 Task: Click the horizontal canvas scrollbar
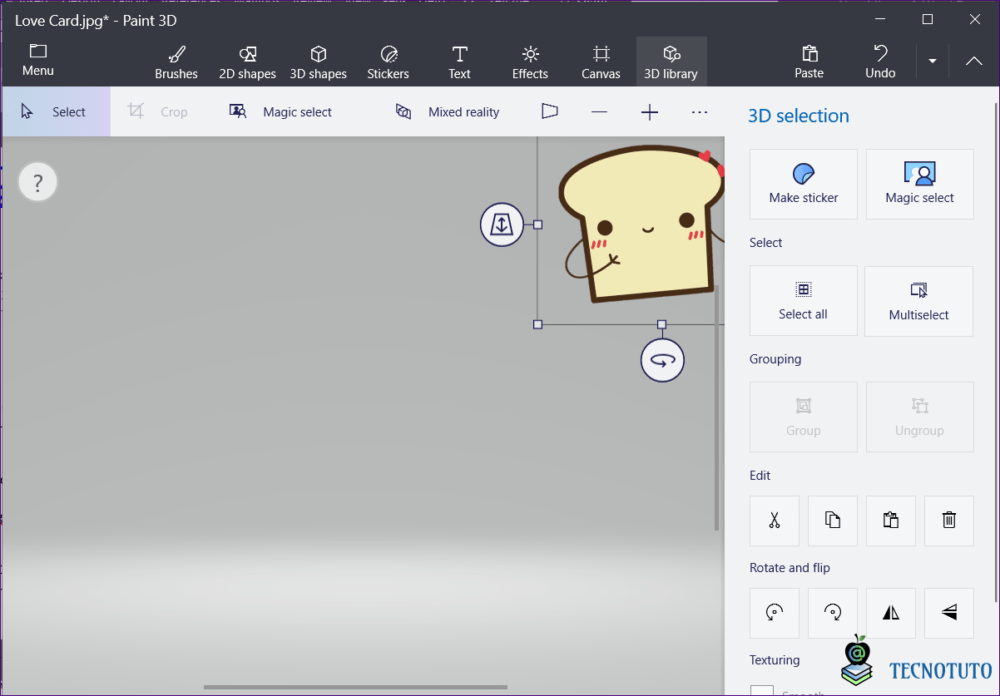point(356,687)
